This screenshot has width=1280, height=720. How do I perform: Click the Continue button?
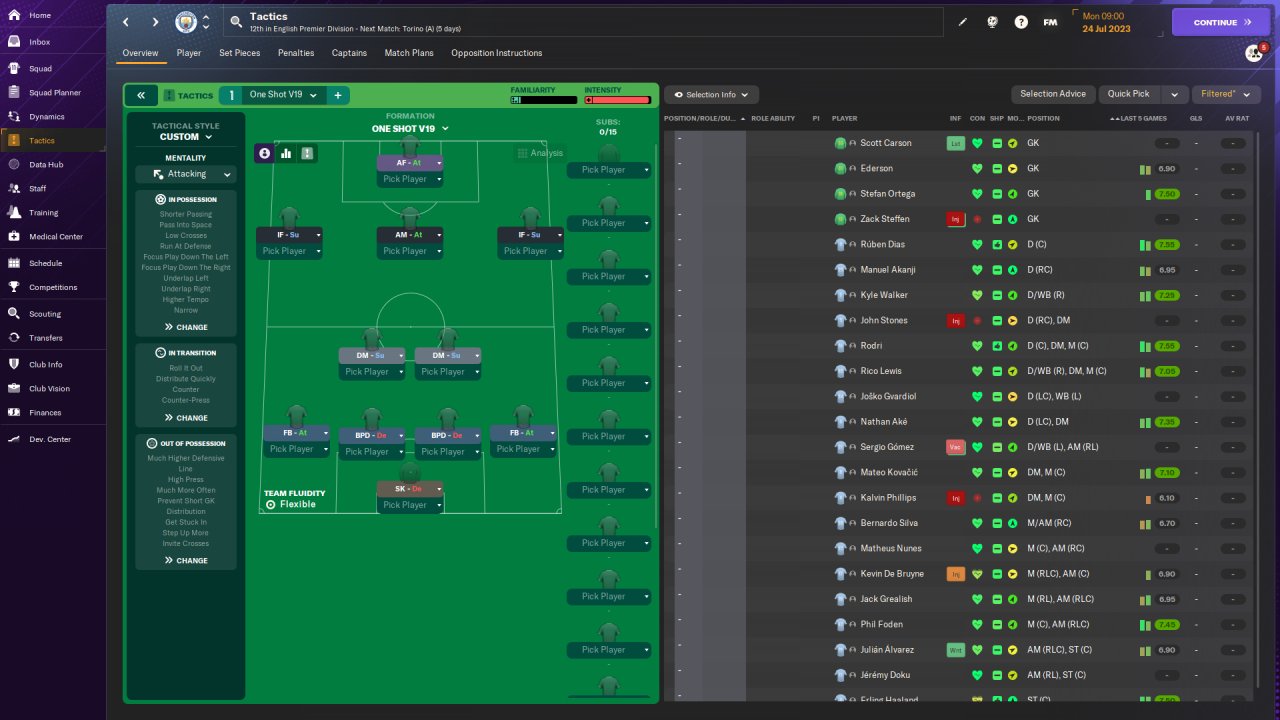pyautogui.click(x=1221, y=22)
